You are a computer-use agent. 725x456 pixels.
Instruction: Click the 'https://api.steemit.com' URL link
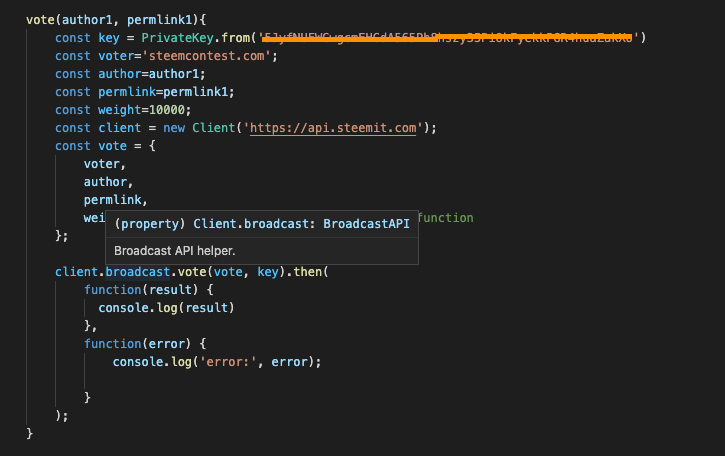pyautogui.click(x=333, y=128)
